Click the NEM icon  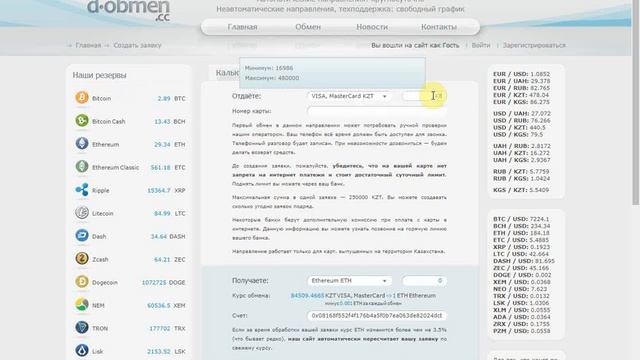click(82, 304)
